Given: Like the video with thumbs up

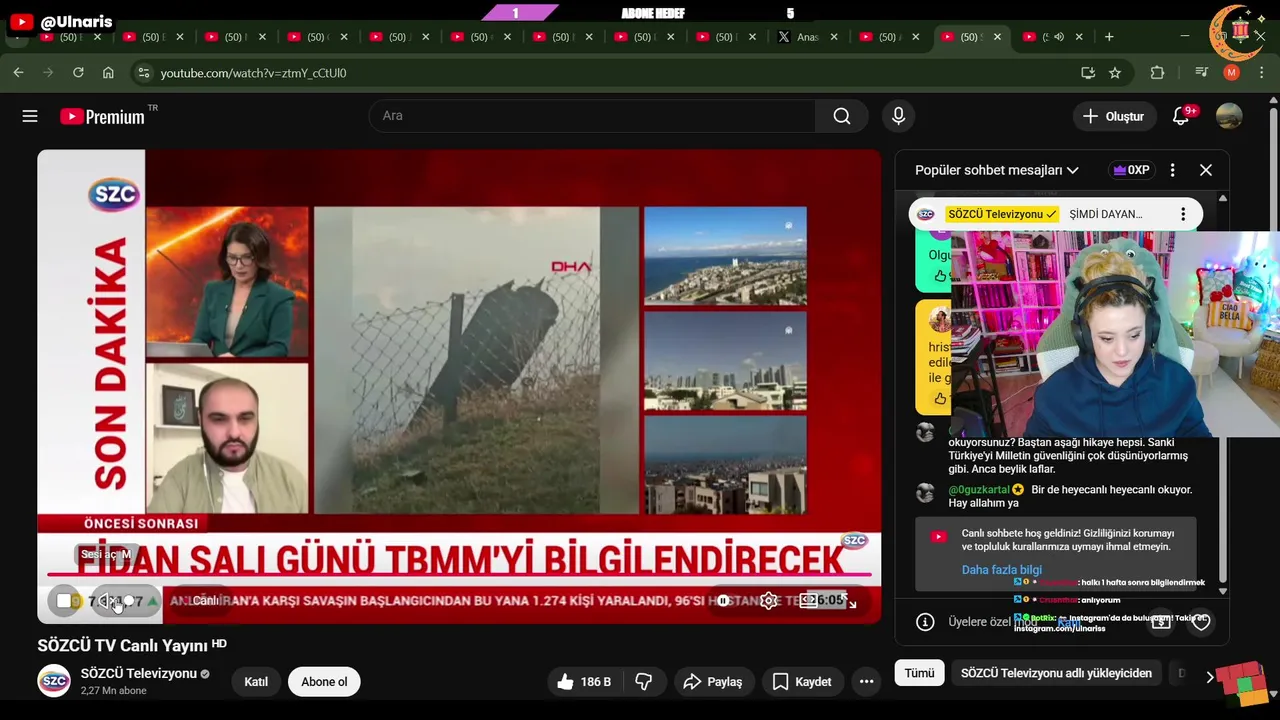Looking at the screenshot, I should (x=584, y=682).
